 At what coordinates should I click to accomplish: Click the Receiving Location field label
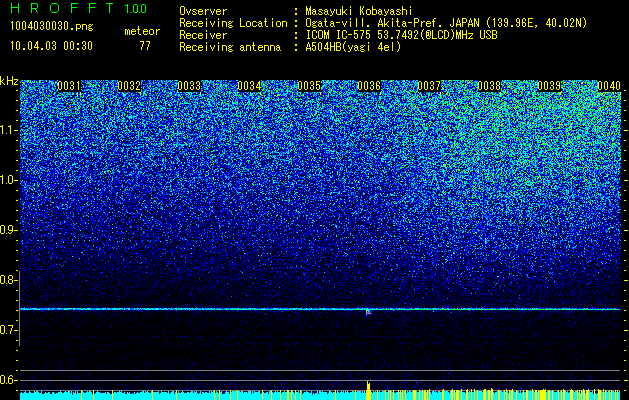(233, 23)
